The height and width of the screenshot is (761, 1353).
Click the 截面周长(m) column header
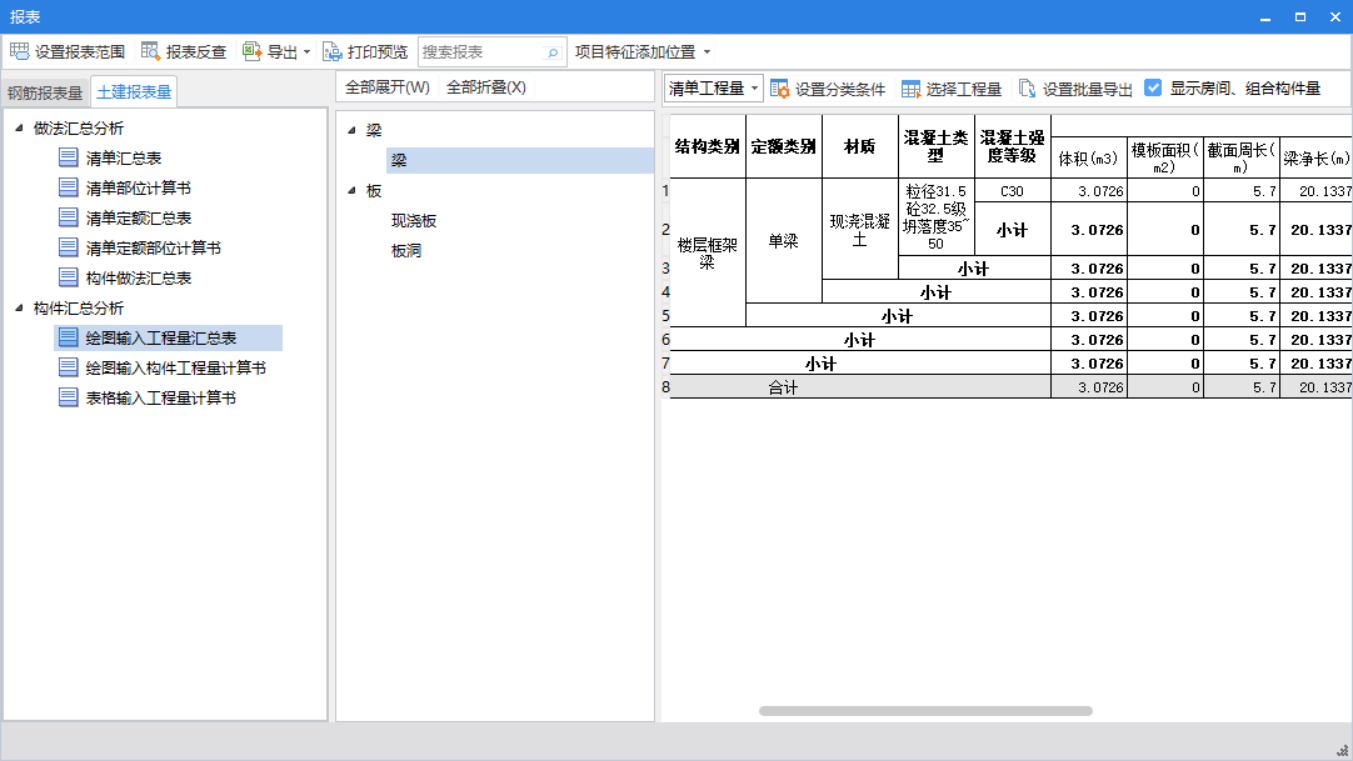pos(1241,158)
